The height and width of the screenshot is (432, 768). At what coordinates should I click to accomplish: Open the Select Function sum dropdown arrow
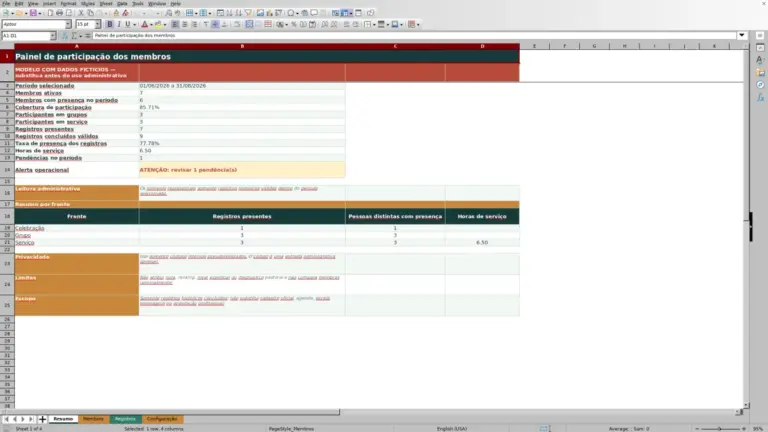click(x=81, y=36)
